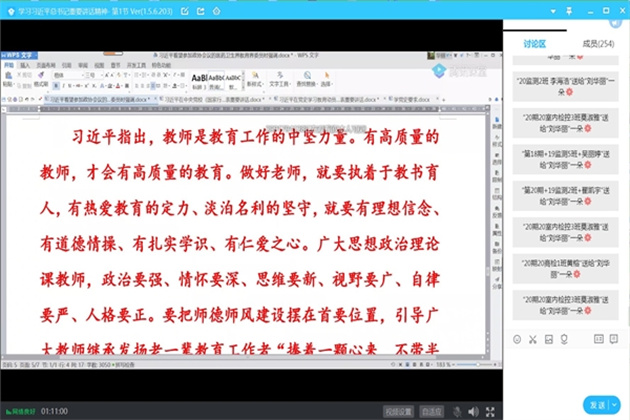The width and height of the screenshot is (630, 420).
Task: Open the title bar dropdown arrow menu
Action: tap(553, 11)
